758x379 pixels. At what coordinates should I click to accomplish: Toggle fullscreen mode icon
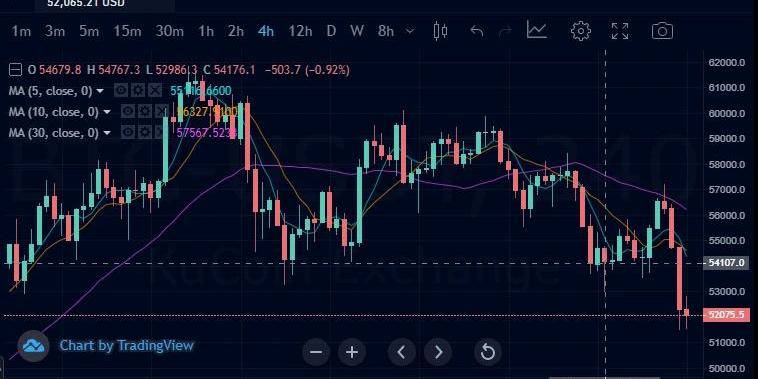620,31
